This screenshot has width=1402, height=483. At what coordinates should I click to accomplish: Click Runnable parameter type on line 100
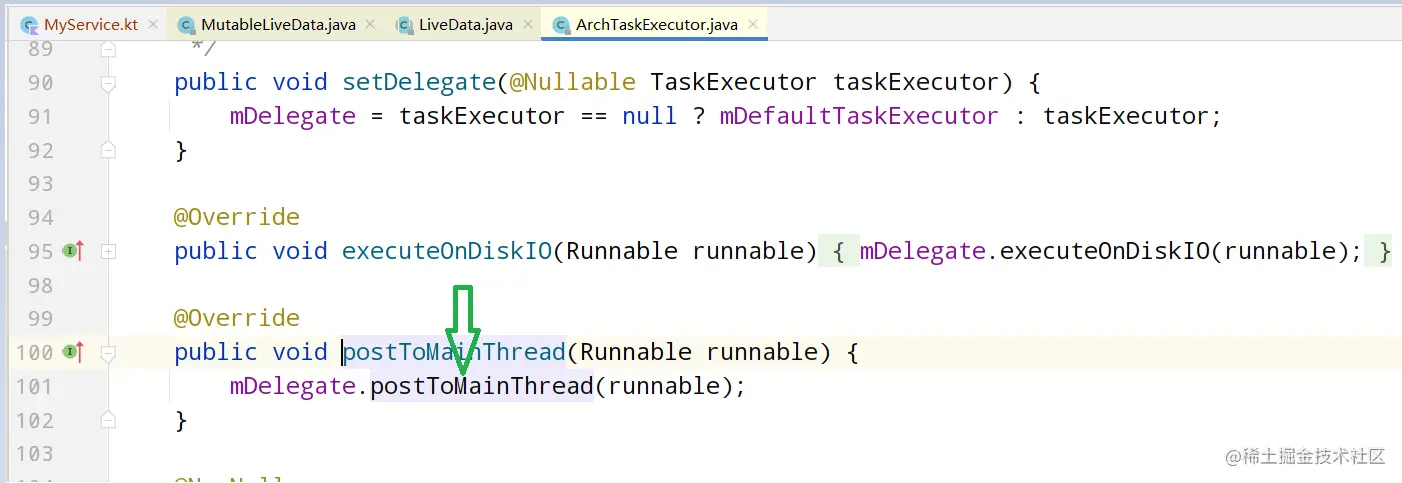coord(635,352)
